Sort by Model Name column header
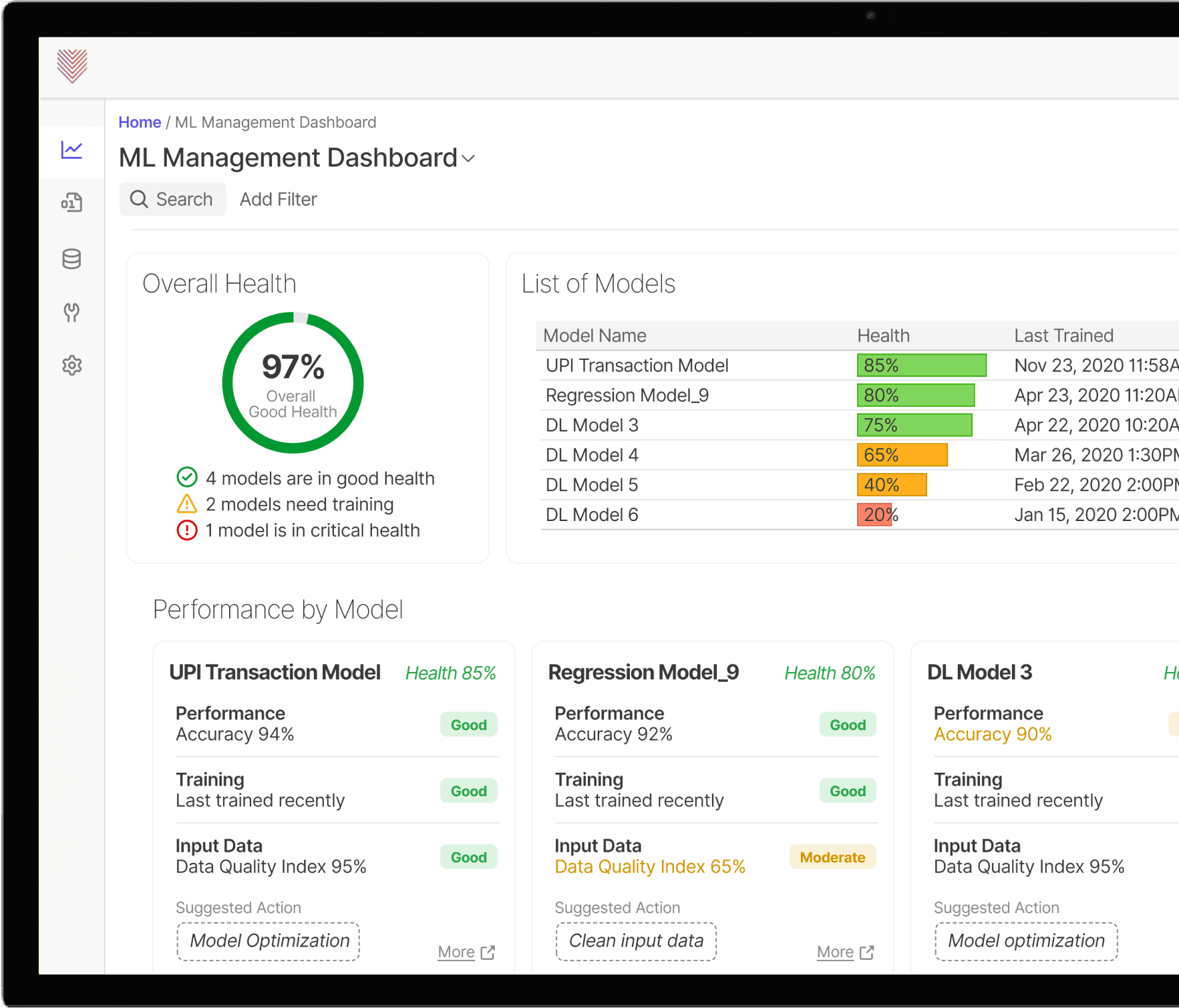The width and height of the screenshot is (1179, 1008). coord(595,335)
